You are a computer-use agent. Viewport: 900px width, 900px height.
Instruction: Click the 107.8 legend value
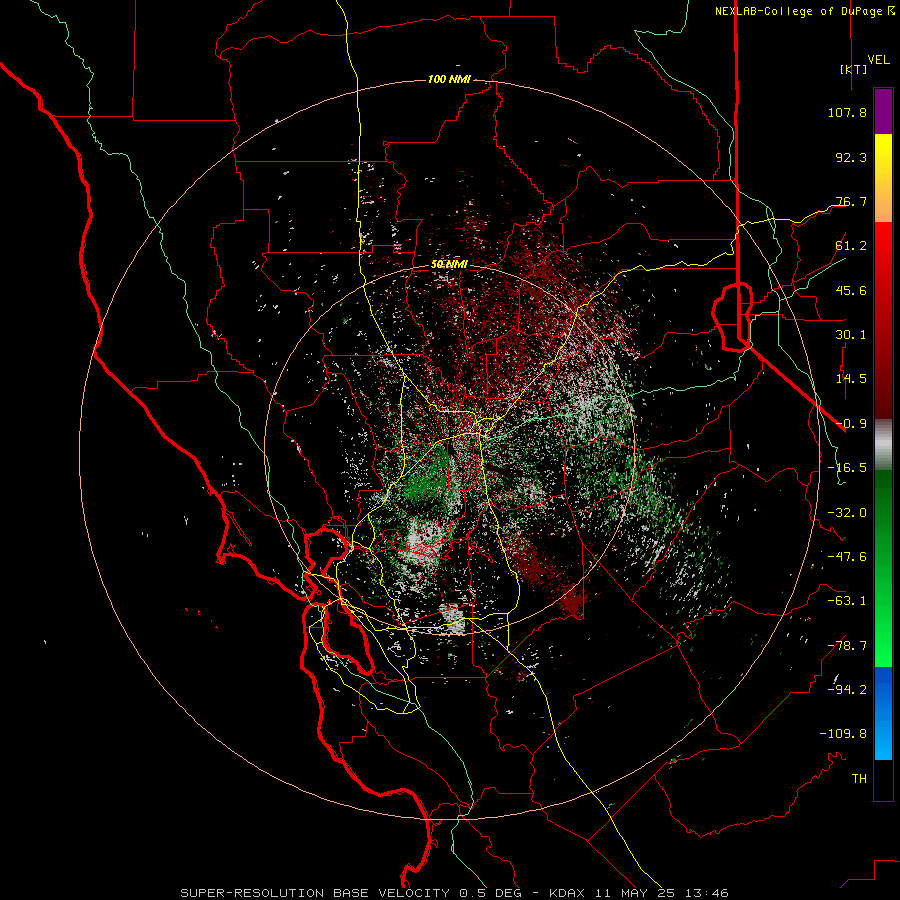(847, 112)
